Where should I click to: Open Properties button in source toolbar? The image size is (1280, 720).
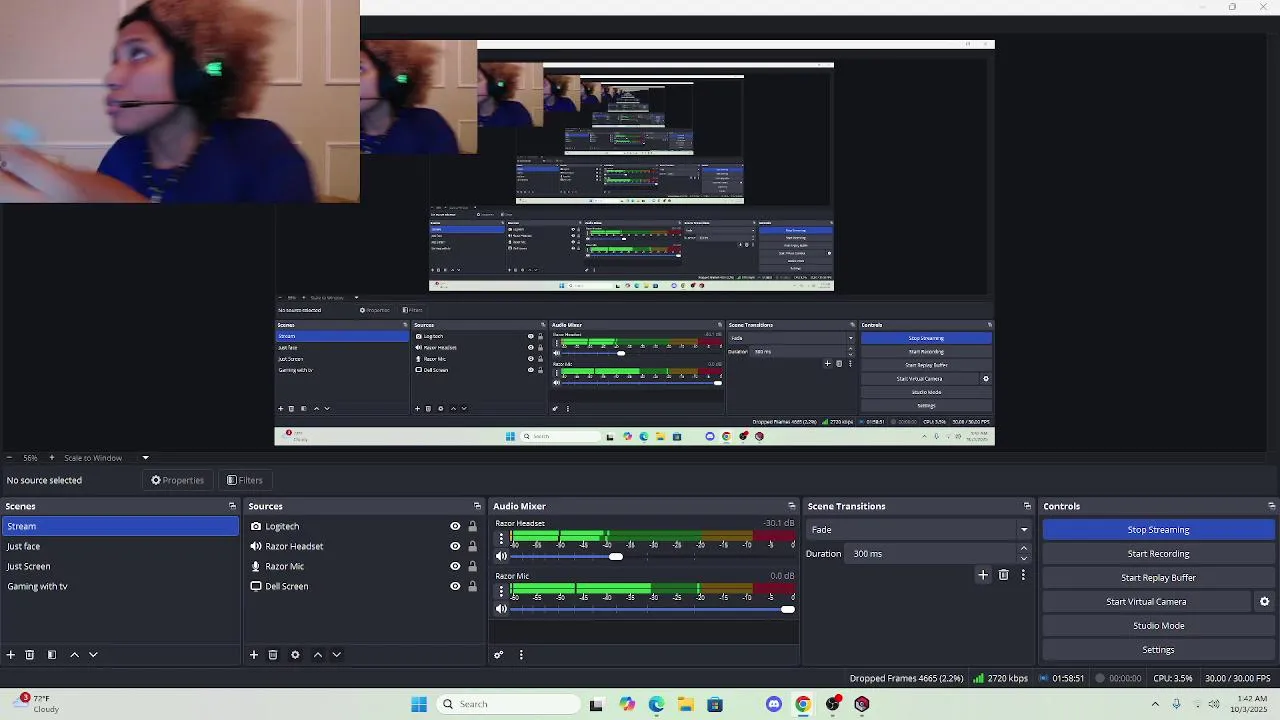tap(177, 480)
